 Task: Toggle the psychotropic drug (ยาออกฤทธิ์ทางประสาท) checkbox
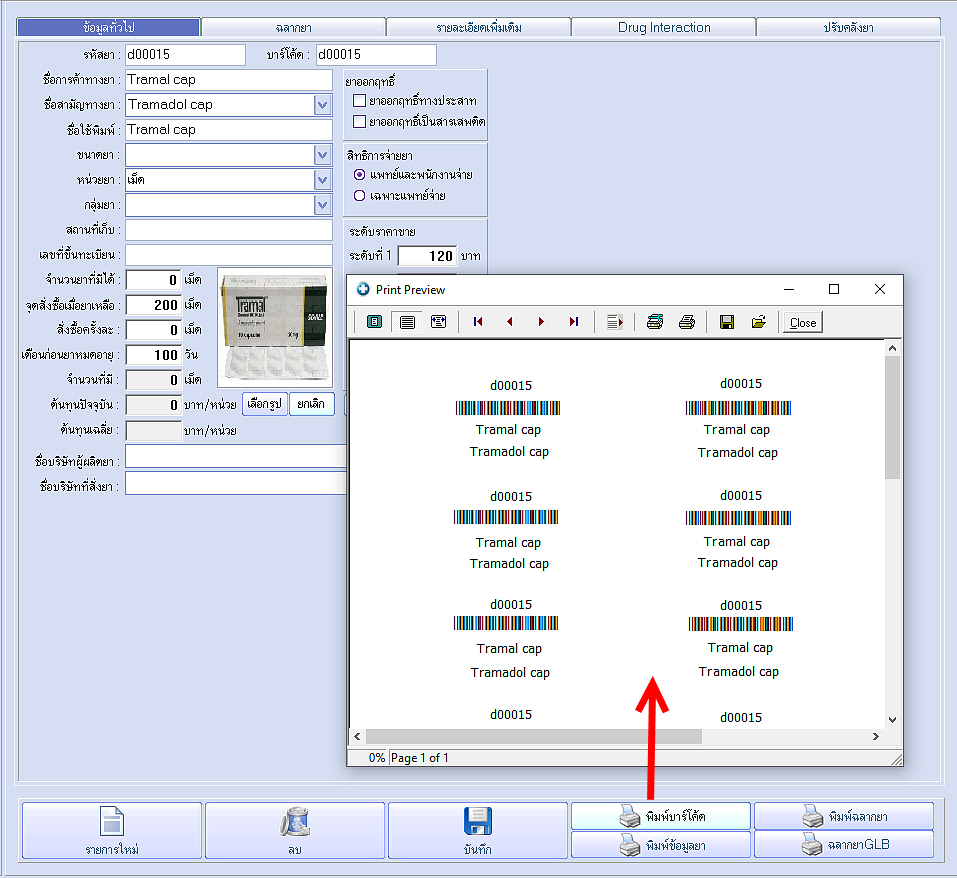point(359,101)
